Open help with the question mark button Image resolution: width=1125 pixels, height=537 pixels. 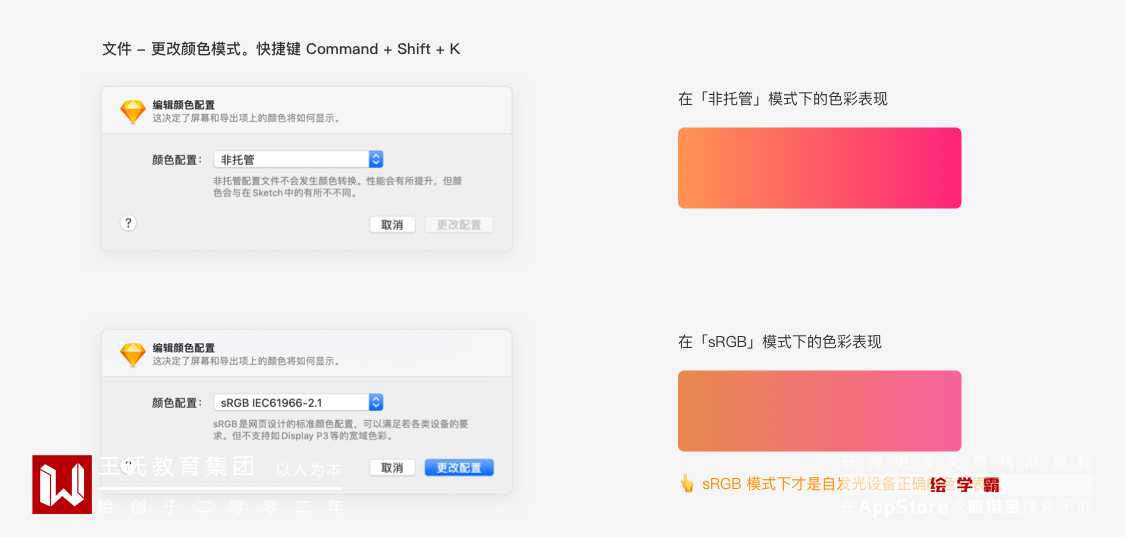coord(128,223)
